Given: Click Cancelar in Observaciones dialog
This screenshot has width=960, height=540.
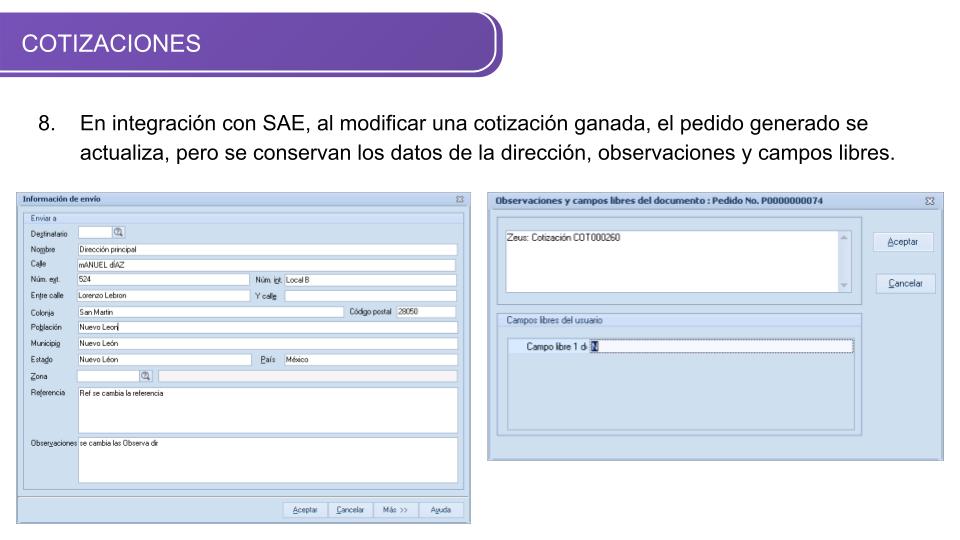Looking at the screenshot, I should (x=906, y=283).
